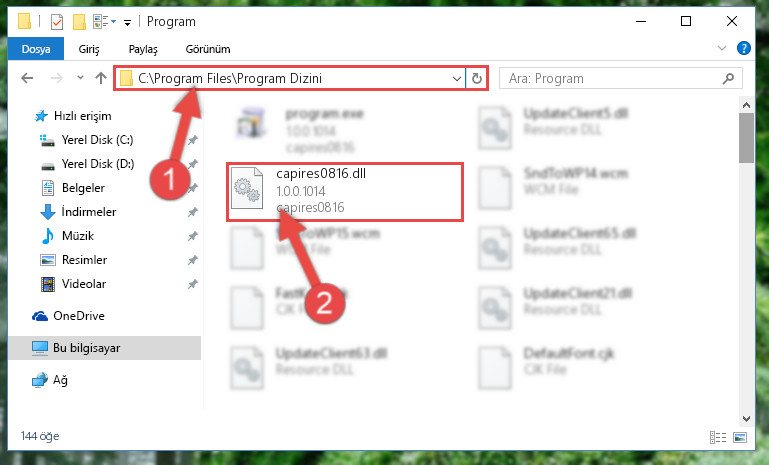Viewport: 769px width, 465px height.
Task: Go up one folder level arrow
Action: point(101,78)
